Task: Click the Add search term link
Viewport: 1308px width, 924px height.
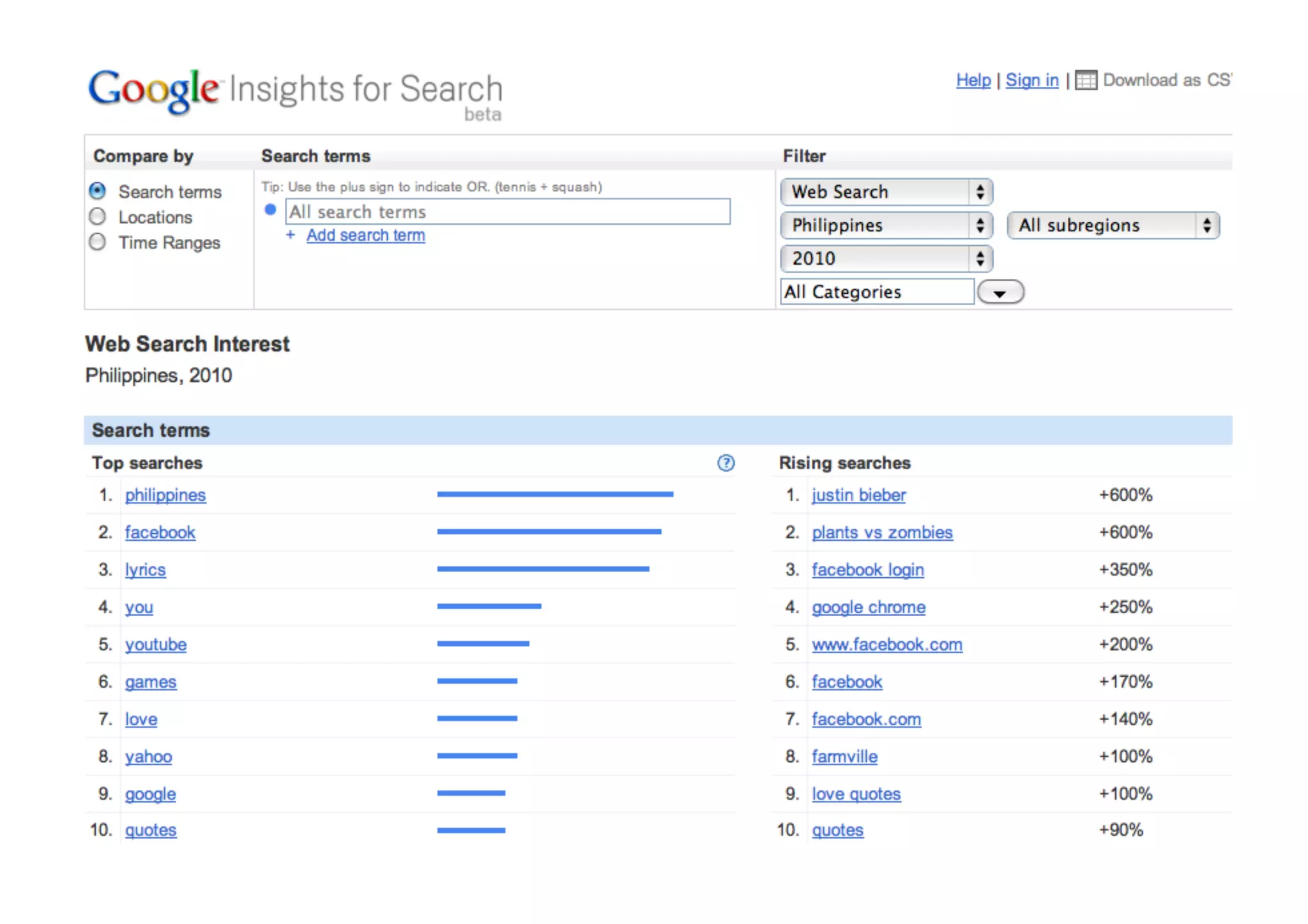Action: 365,235
